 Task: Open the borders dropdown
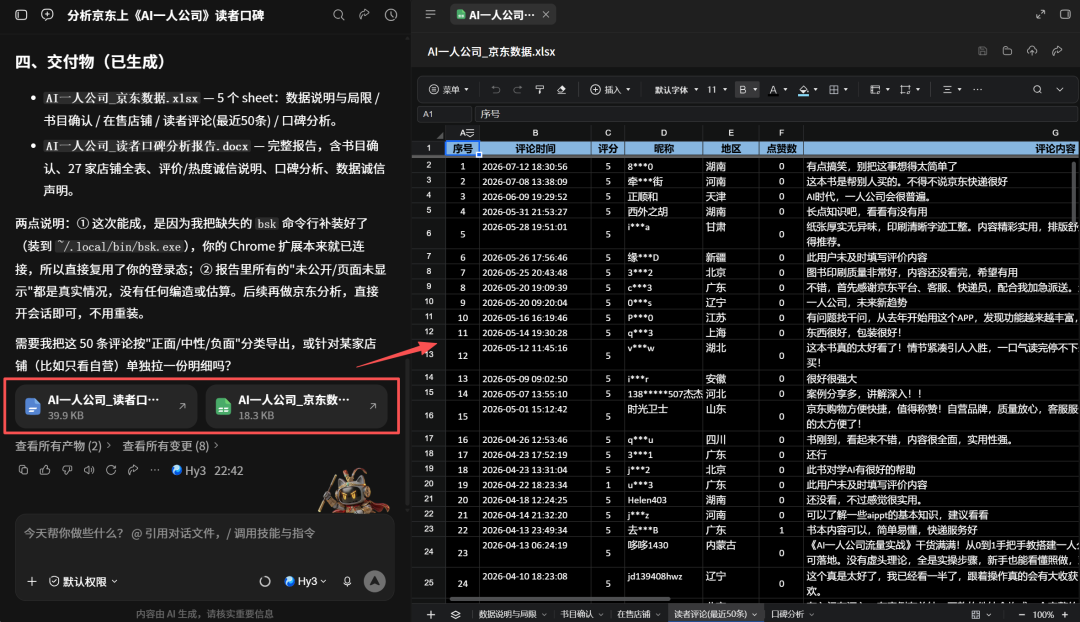point(838,90)
